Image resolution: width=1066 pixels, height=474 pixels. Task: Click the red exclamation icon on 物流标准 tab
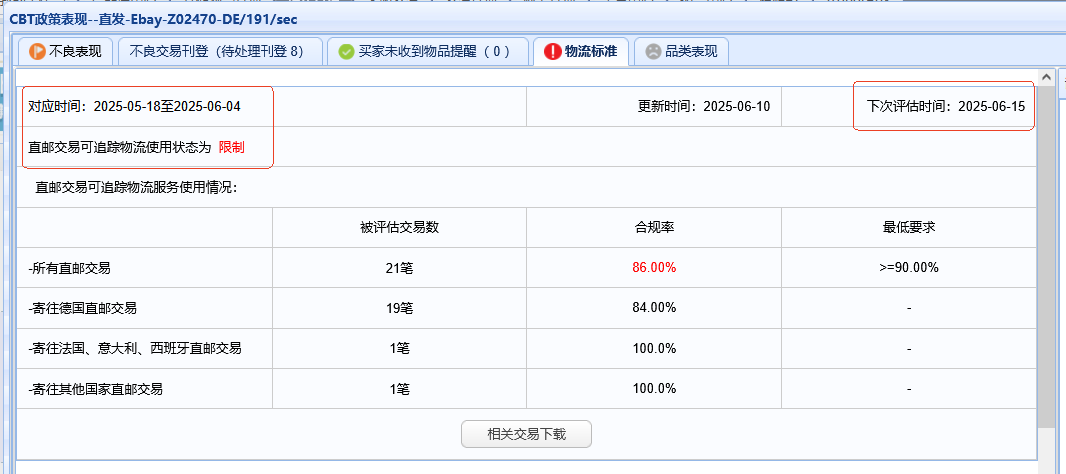(x=553, y=52)
